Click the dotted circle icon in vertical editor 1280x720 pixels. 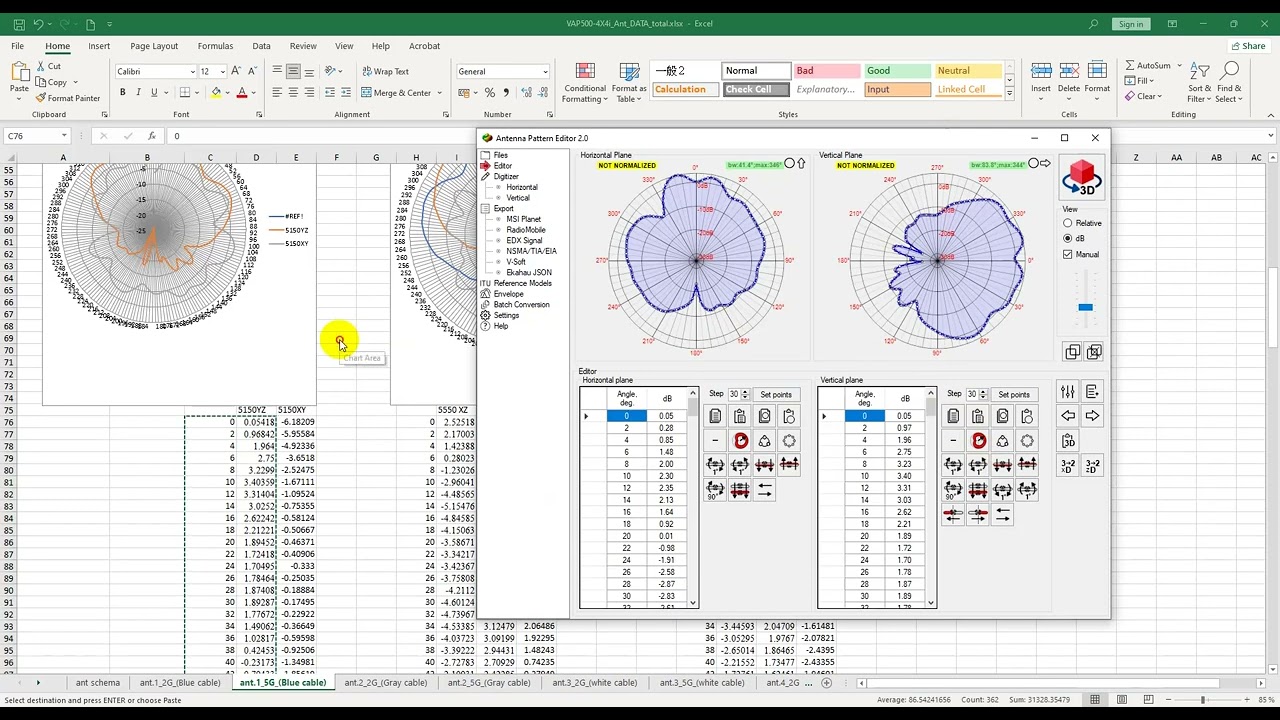tap(1027, 440)
